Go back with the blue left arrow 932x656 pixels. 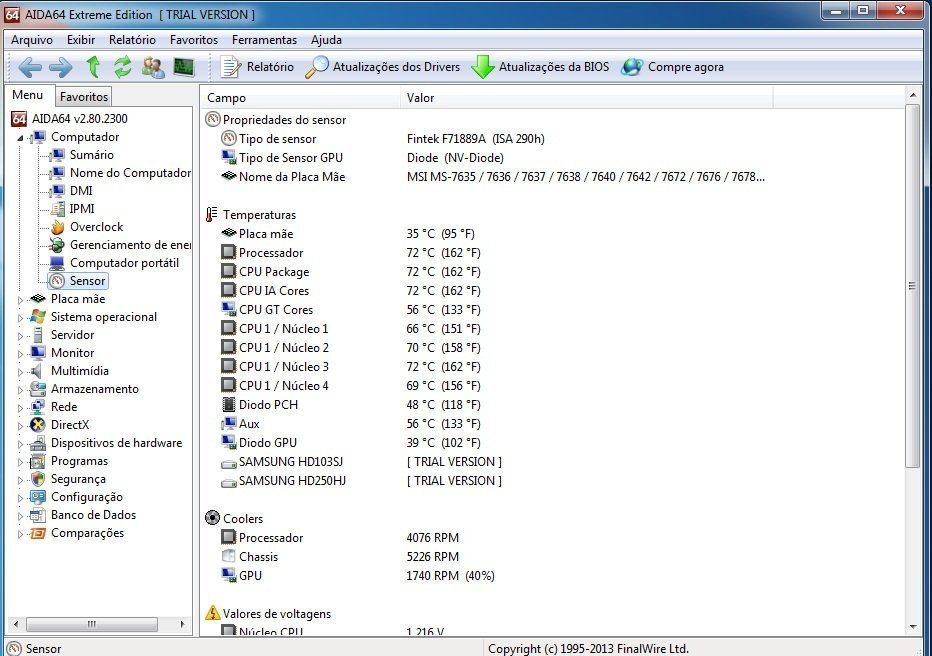click(30, 67)
